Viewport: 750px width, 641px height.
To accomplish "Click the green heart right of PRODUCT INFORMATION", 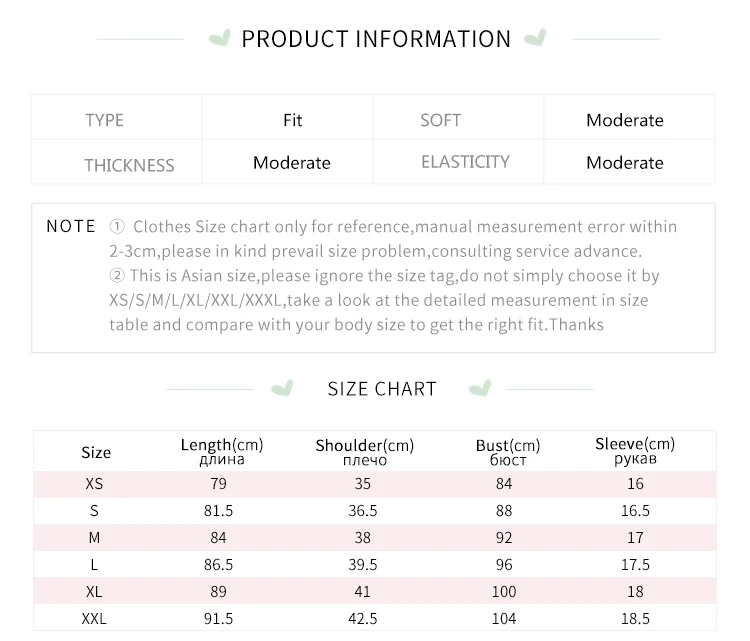I will (x=536, y=39).
